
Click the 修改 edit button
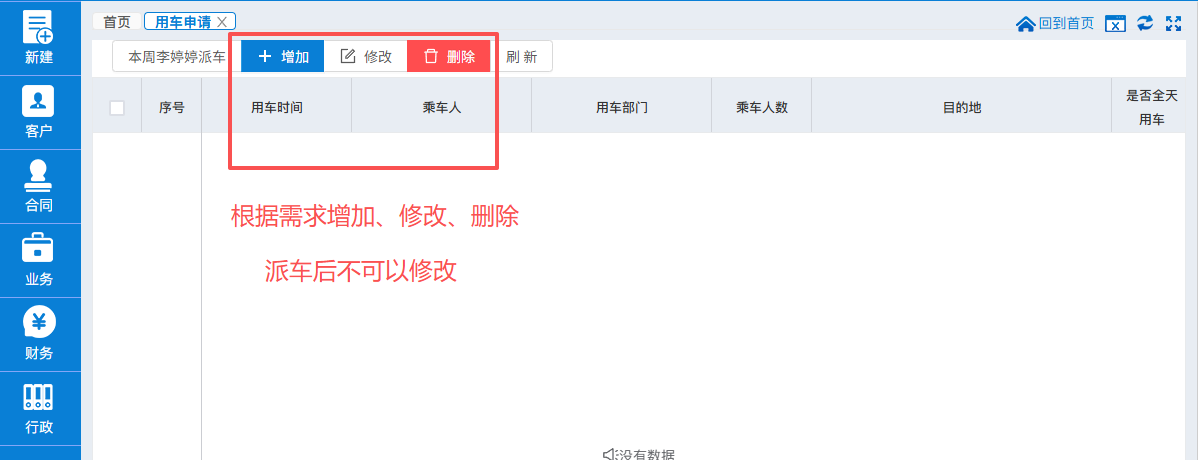point(365,57)
